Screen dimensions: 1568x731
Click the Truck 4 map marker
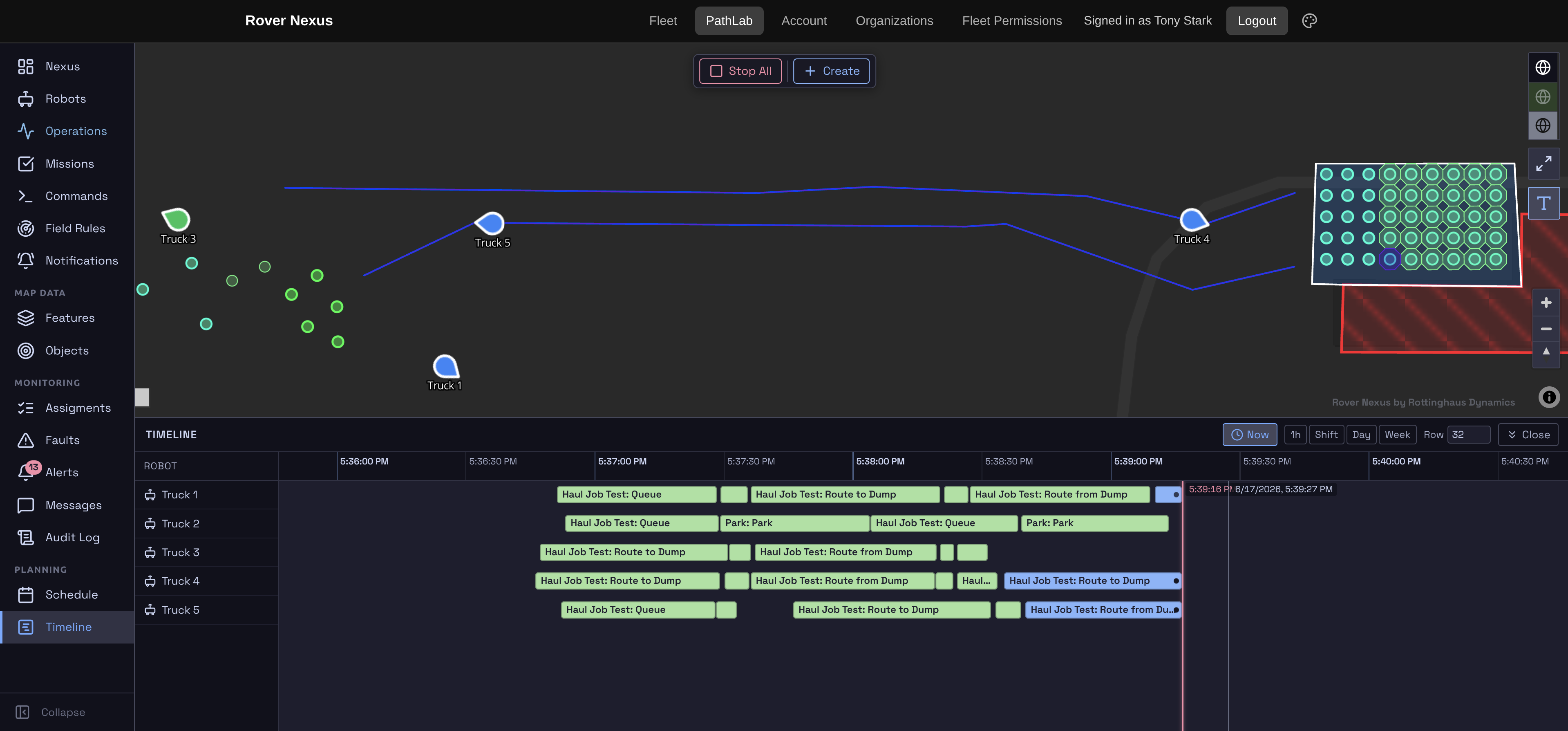pos(1193,220)
